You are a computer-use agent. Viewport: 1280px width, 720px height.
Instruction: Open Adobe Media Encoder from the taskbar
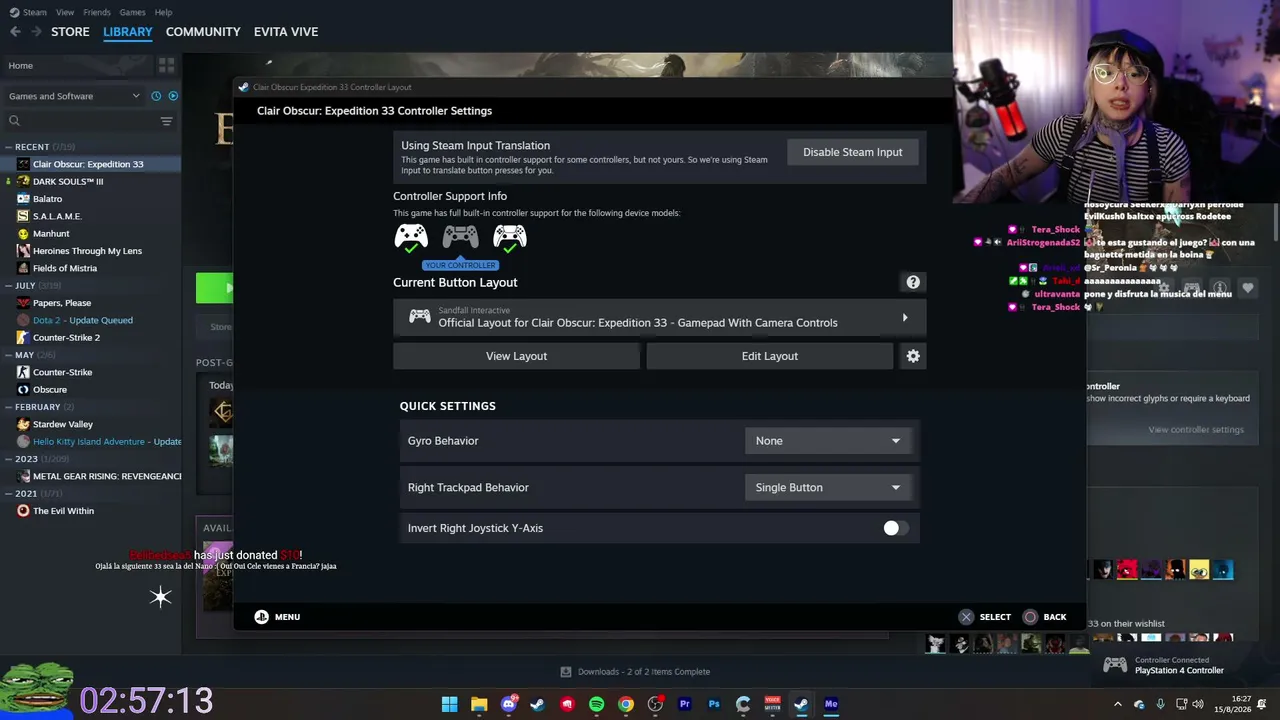(831, 704)
